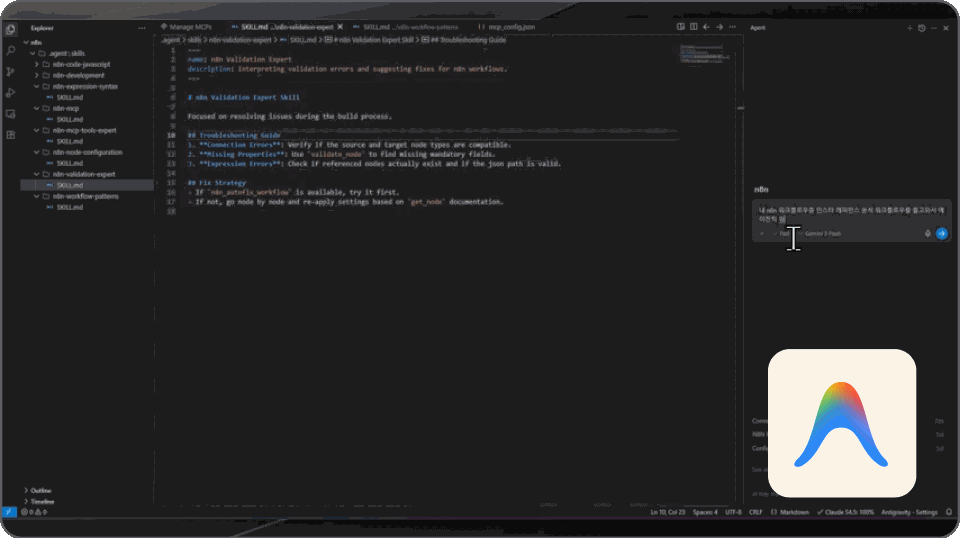Collapse the .agent\skills folder
The width and height of the screenshot is (960, 538).
(33, 53)
